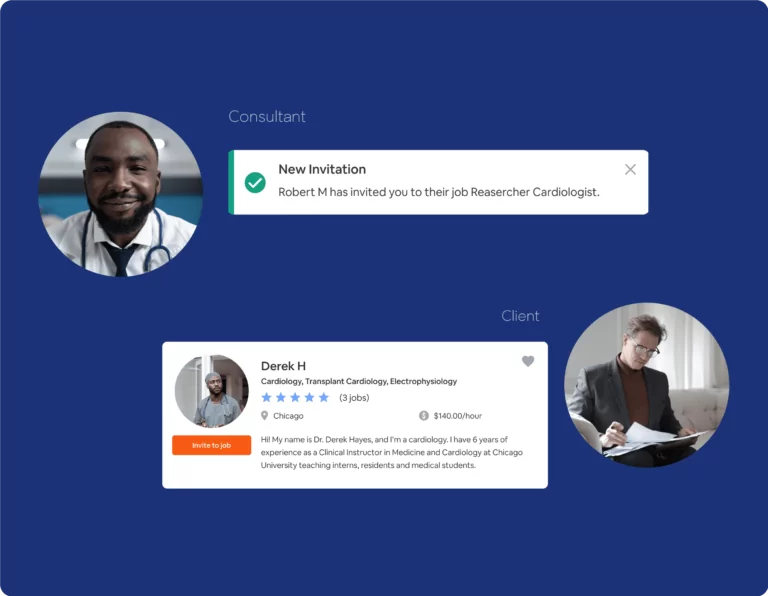Click the dollar rate icon

pos(424,416)
